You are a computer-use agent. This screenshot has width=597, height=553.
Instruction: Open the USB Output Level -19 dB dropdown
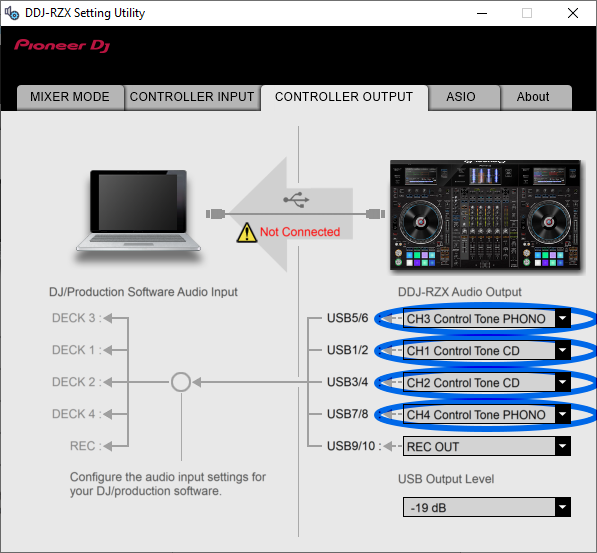487,507
